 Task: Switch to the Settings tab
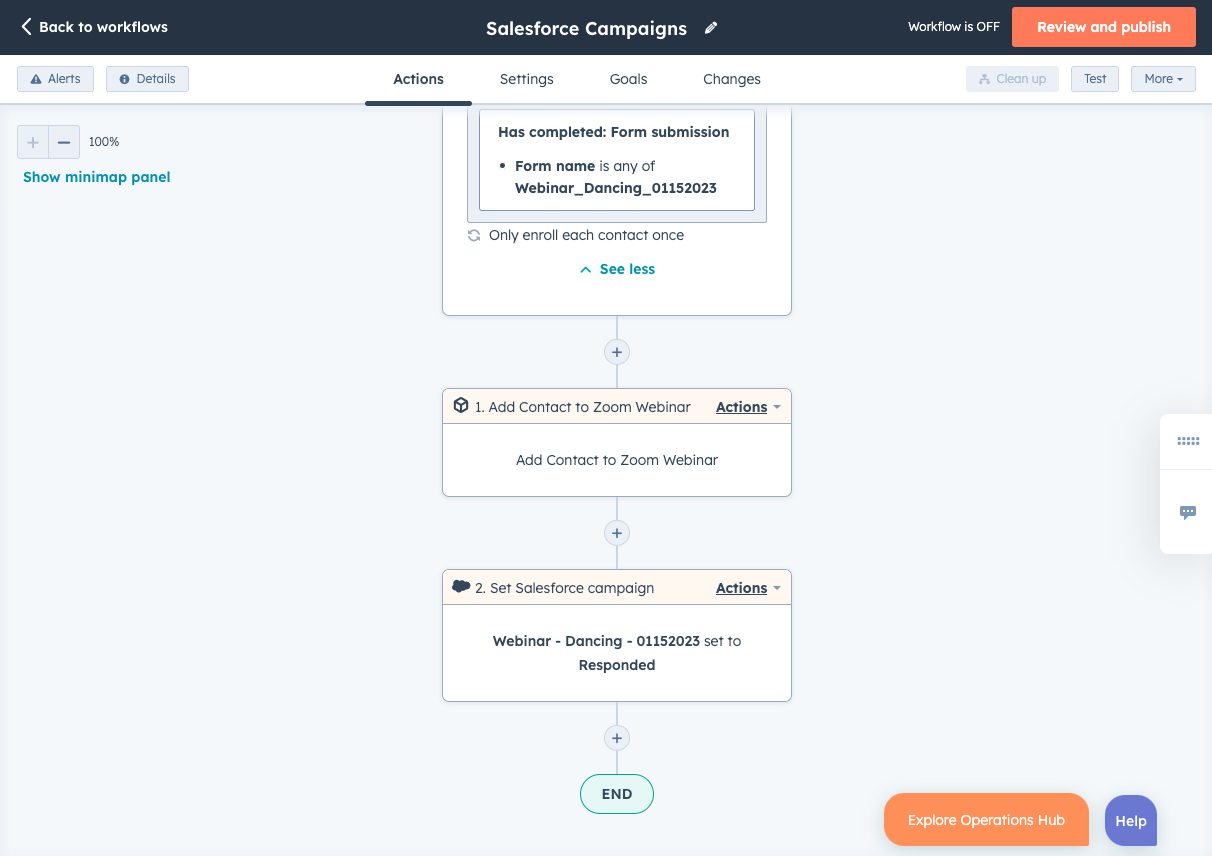tap(526, 78)
